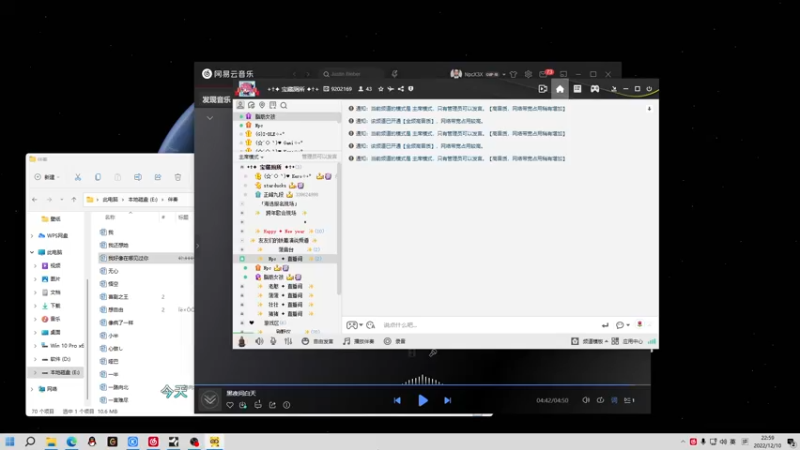This screenshot has width=800, height=450.
Task: Click the list panel icon in YY header
Action: pyautogui.click(x=577, y=89)
